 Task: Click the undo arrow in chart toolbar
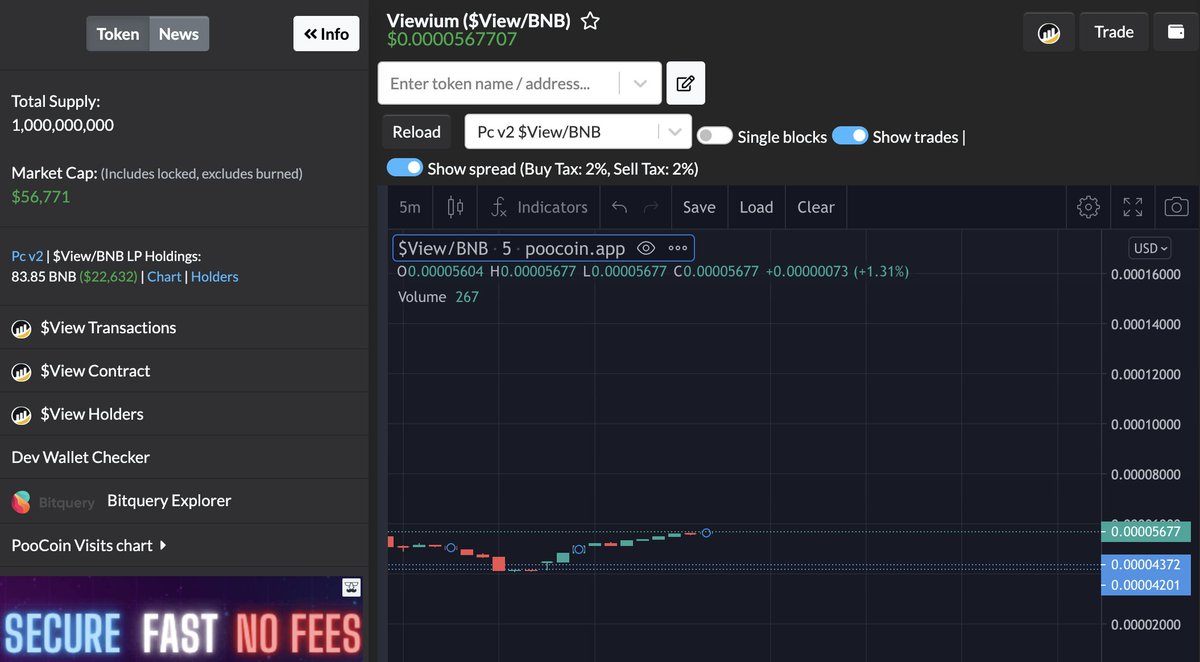point(619,207)
